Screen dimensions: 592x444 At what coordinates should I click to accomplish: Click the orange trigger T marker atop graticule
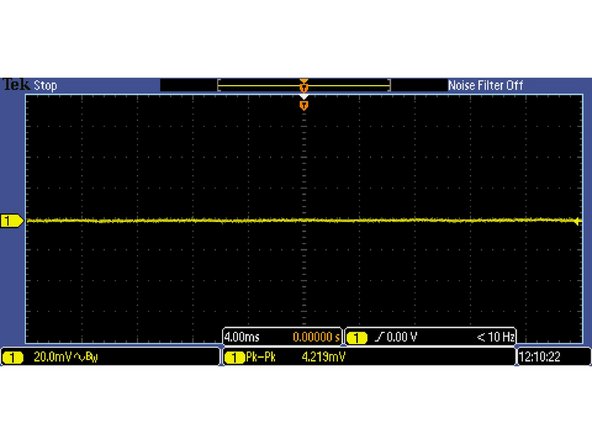pos(304,105)
